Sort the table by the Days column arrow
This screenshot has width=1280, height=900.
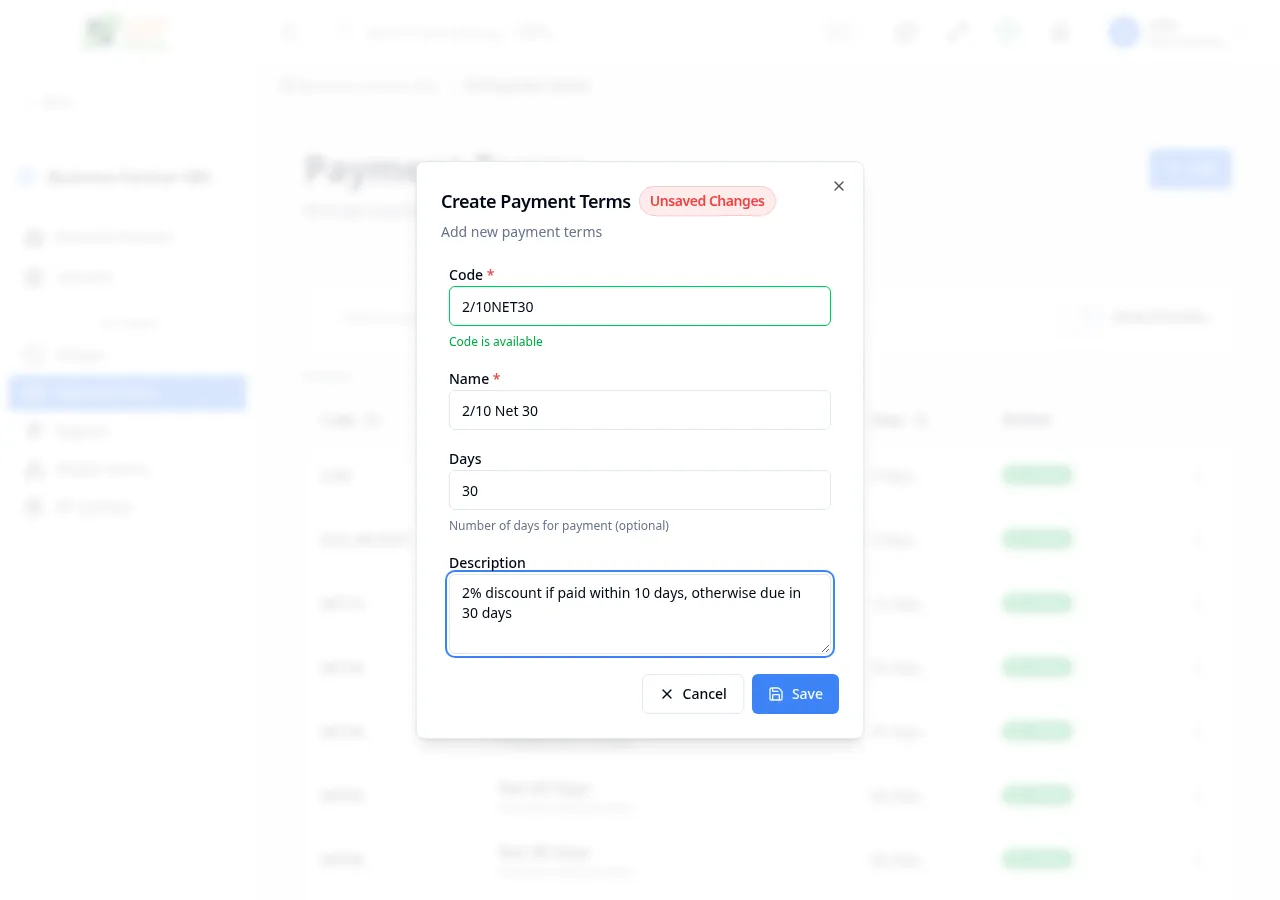(921, 420)
